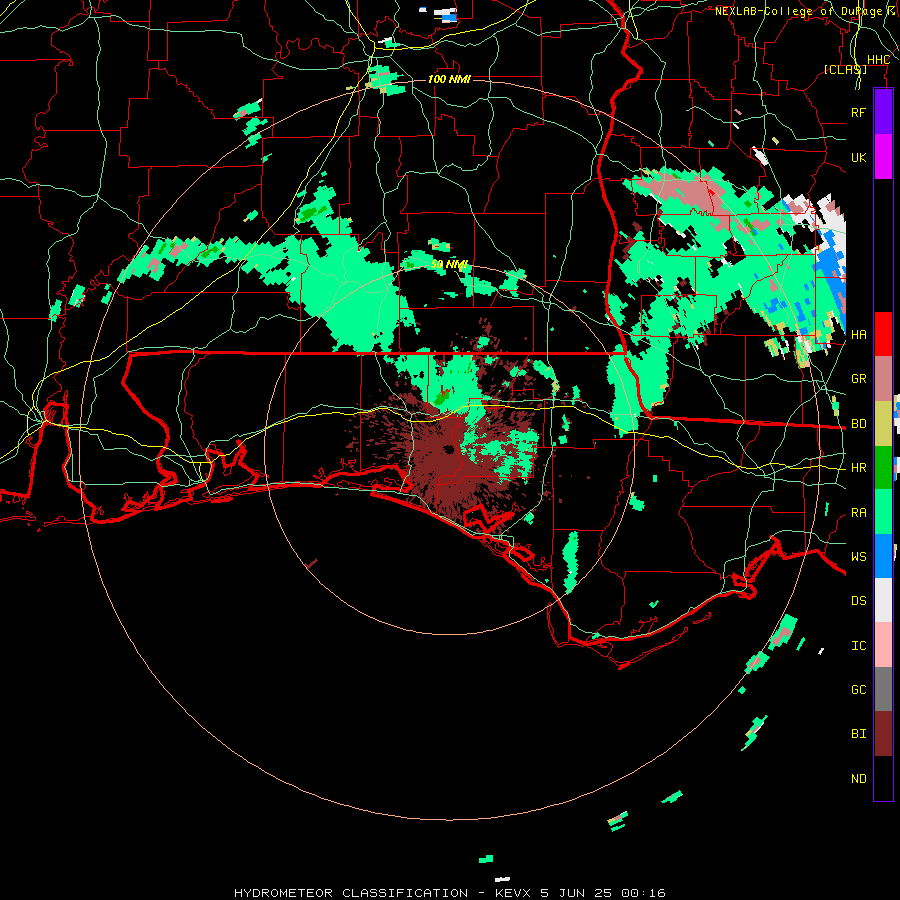Click the DS legend label
The width and height of the screenshot is (900, 900).
point(858,600)
